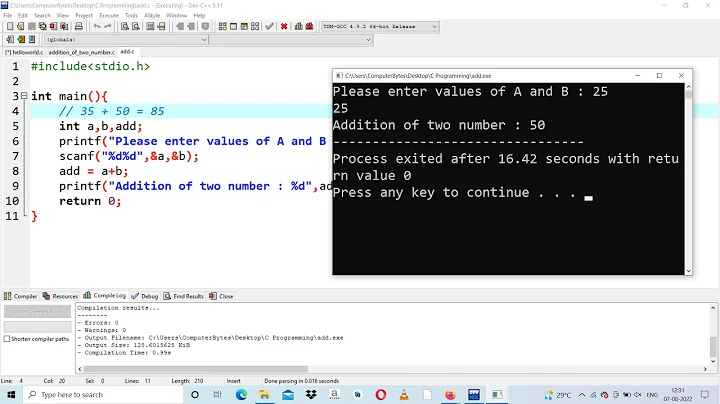Click the Toggle Bookmarks green icon

point(21,39)
